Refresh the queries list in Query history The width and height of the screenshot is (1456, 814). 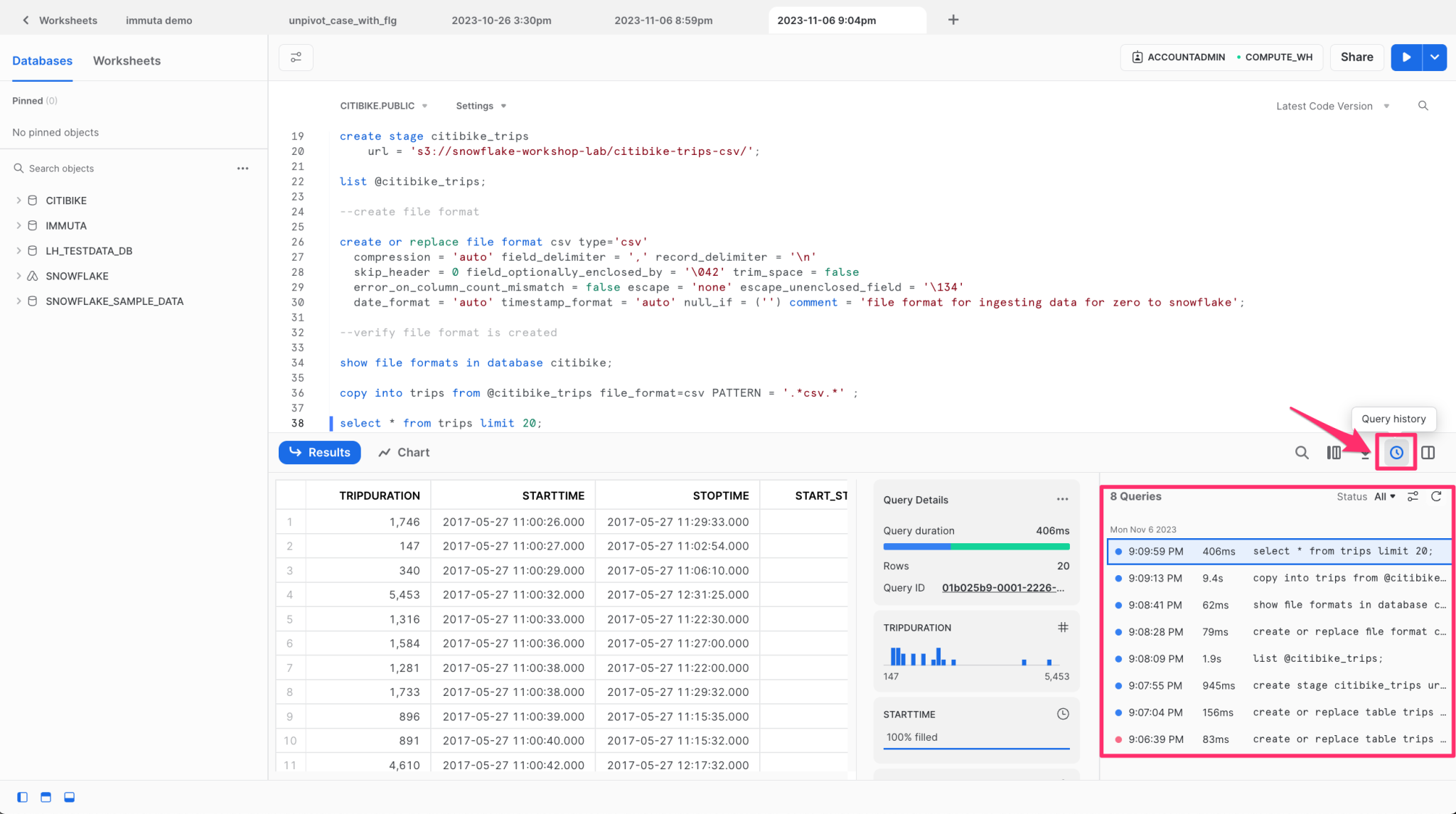[x=1437, y=496]
